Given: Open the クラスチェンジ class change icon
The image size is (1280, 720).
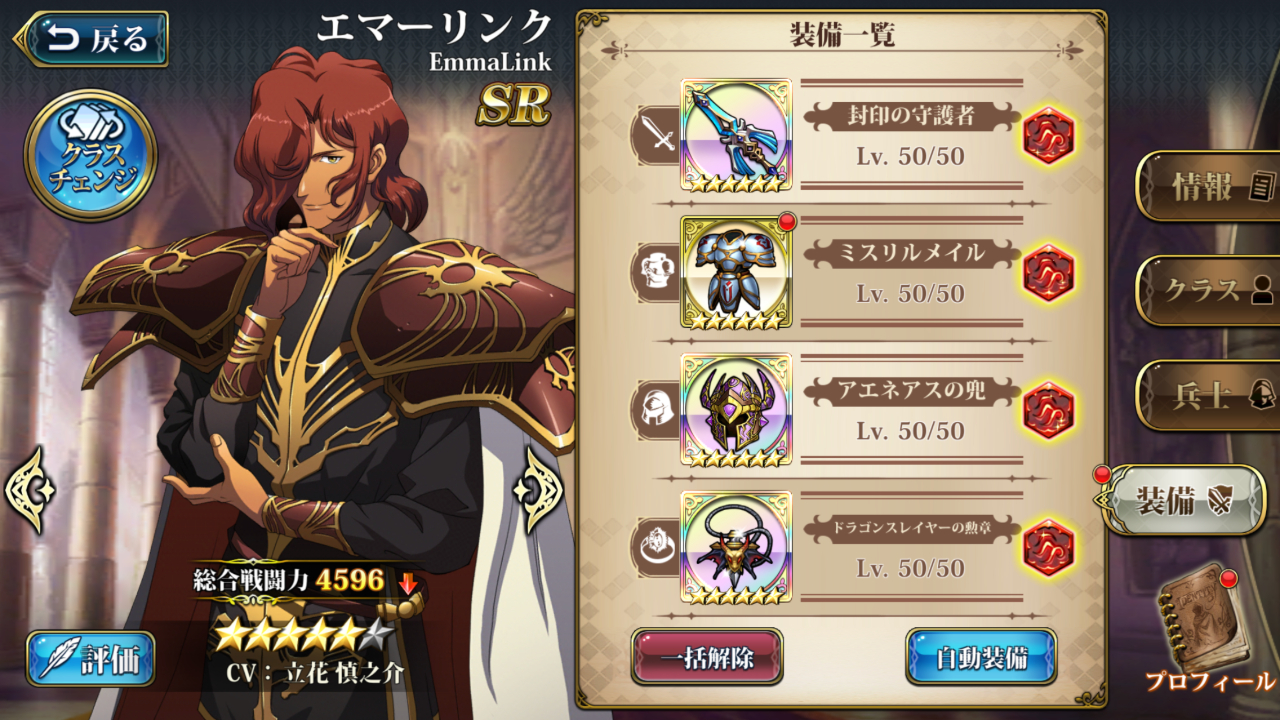Looking at the screenshot, I should click(x=90, y=155).
